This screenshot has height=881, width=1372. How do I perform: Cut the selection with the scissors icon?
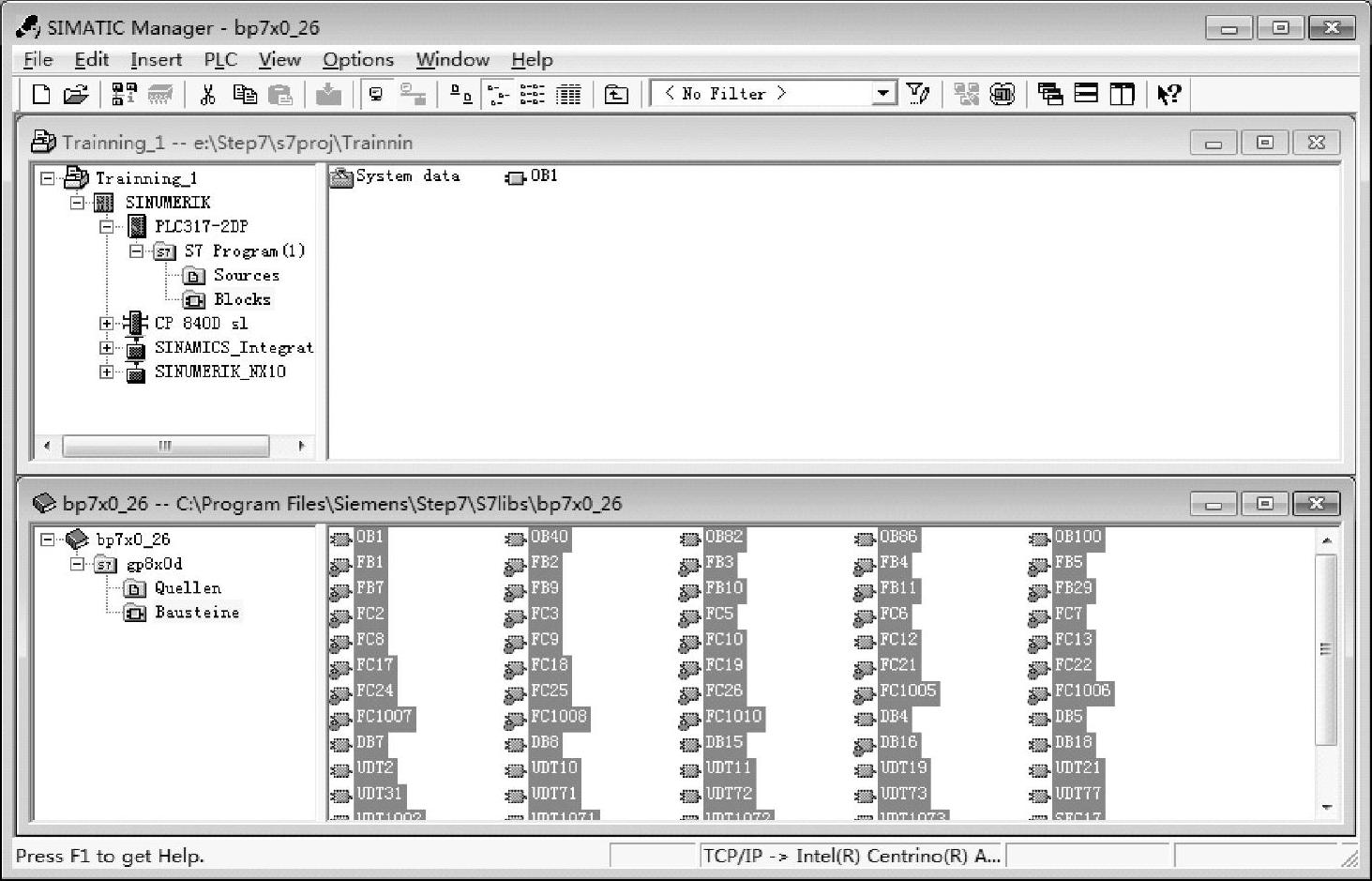click(208, 94)
